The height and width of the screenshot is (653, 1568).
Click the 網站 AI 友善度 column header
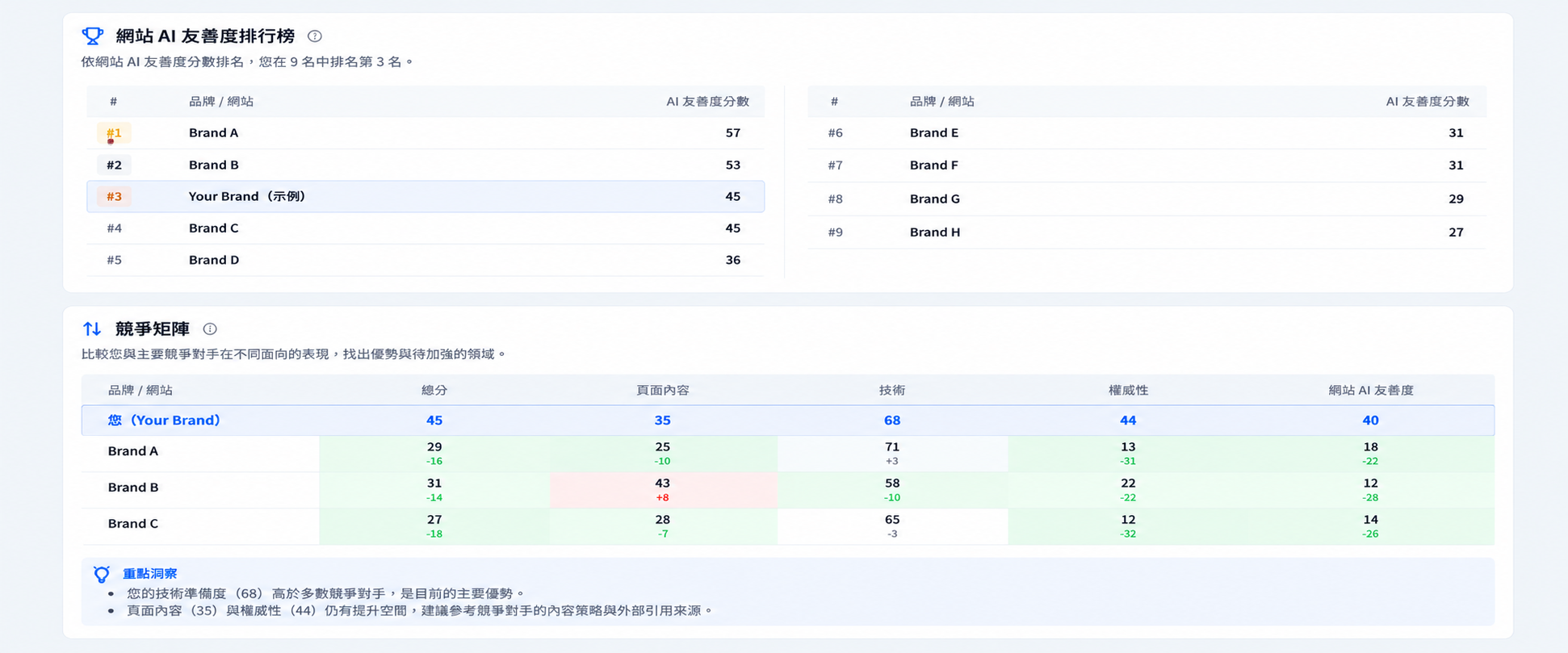1370,390
